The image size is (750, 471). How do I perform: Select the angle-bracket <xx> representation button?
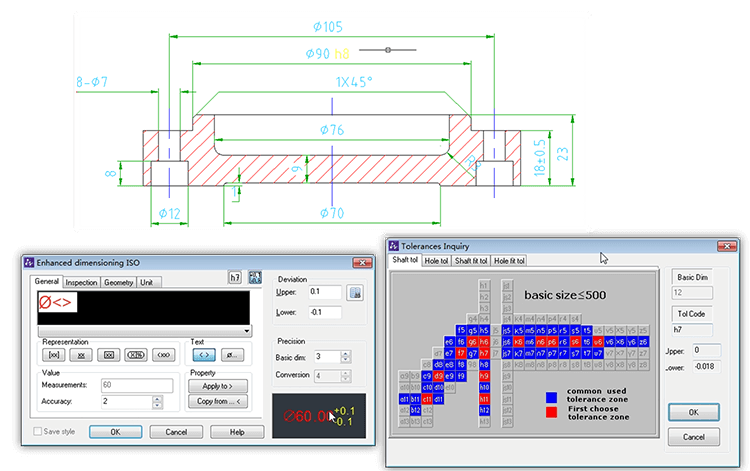click(x=163, y=354)
